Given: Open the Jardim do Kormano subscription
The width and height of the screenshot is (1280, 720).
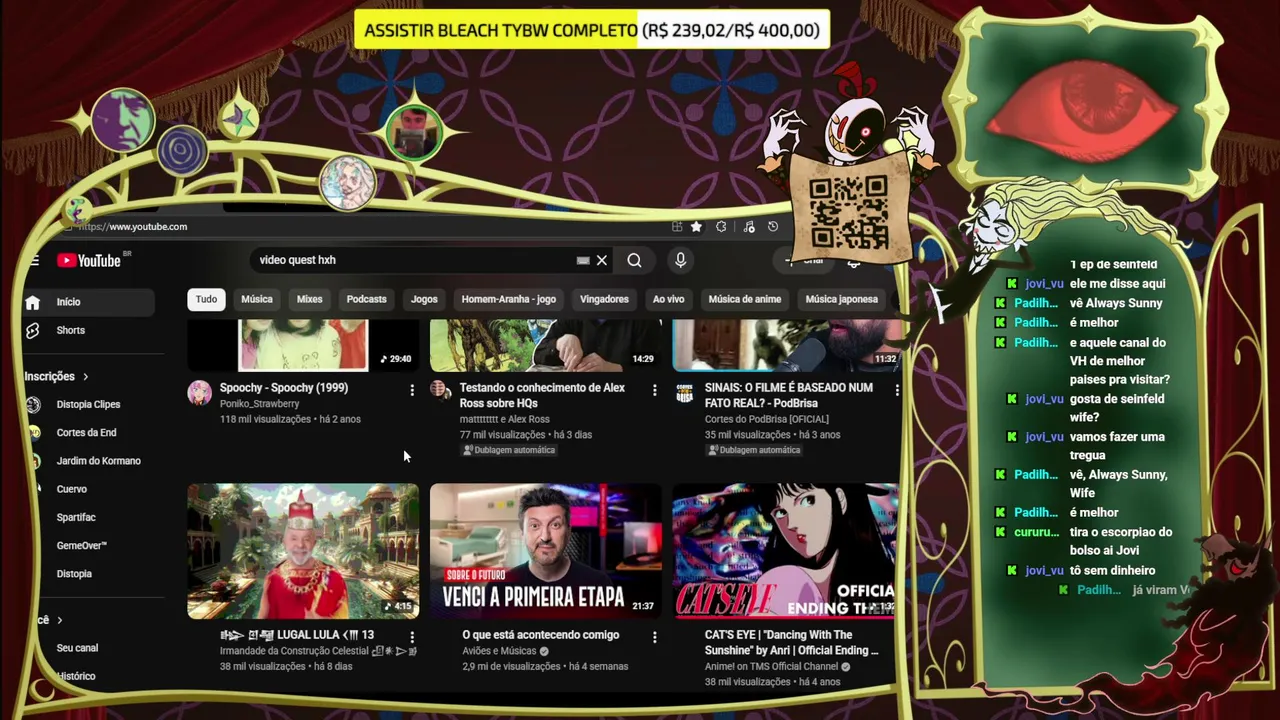Looking at the screenshot, I should point(98,461).
